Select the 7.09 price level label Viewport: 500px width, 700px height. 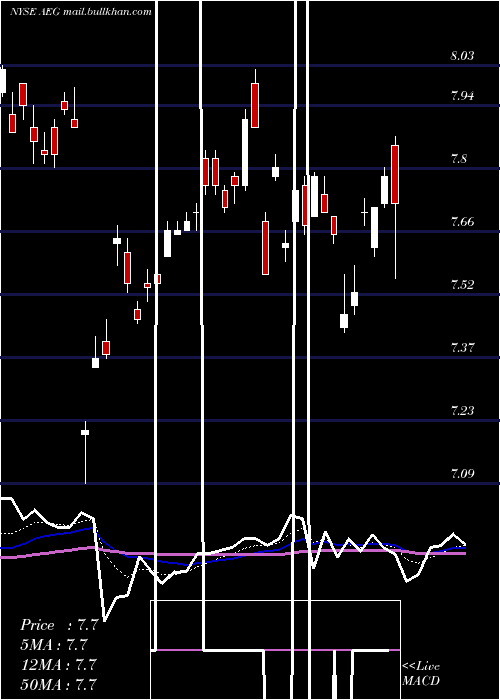click(x=462, y=473)
